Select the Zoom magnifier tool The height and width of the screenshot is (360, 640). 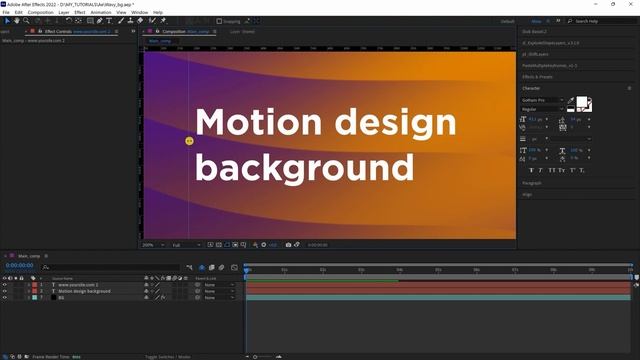pyautogui.click(x=26, y=21)
